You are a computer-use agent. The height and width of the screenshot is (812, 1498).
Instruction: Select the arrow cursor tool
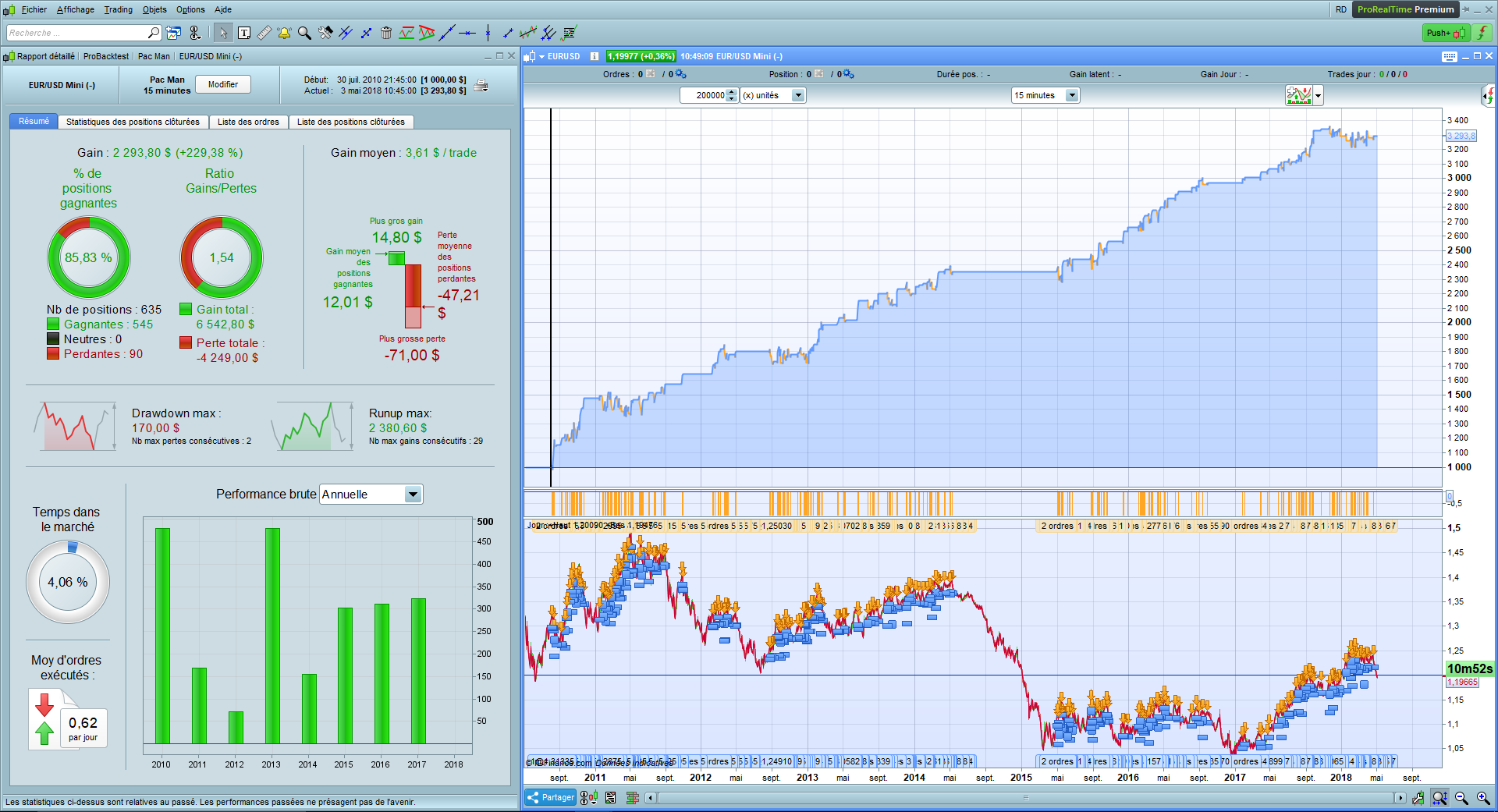point(223,33)
